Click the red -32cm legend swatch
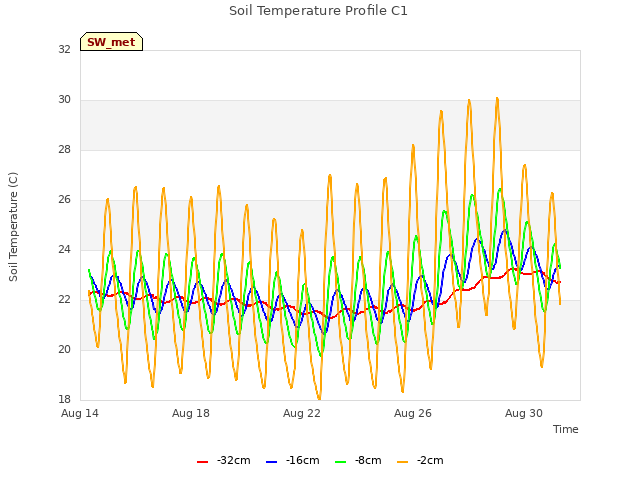Screen dimensions: 640x480 pyautogui.click(x=202, y=462)
